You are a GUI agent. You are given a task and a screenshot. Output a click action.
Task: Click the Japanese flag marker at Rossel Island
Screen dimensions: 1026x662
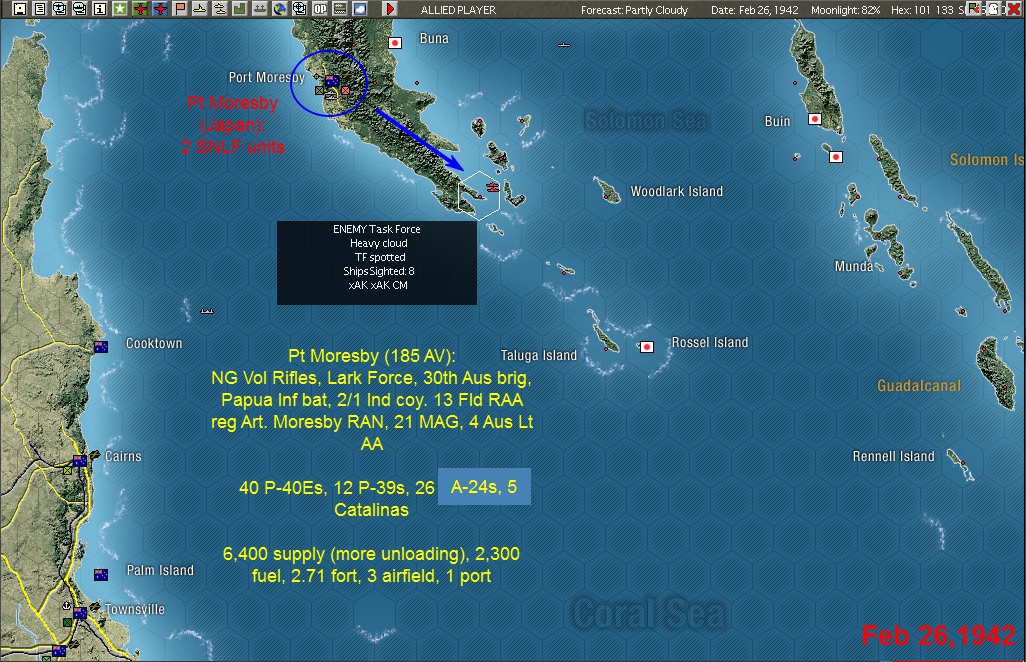(646, 346)
